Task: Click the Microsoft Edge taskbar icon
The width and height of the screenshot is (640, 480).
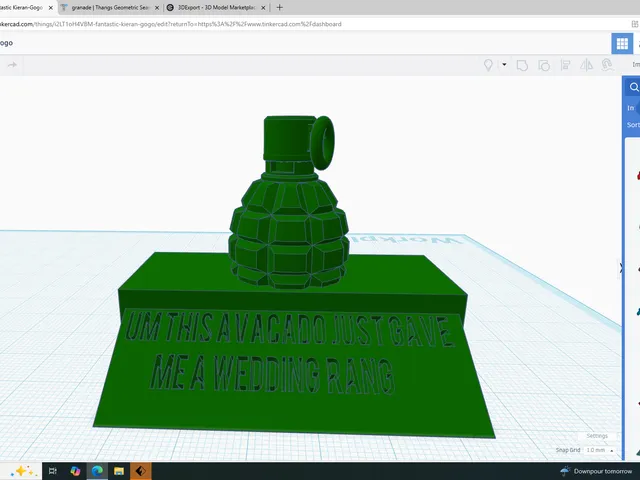Action: click(97, 471)
